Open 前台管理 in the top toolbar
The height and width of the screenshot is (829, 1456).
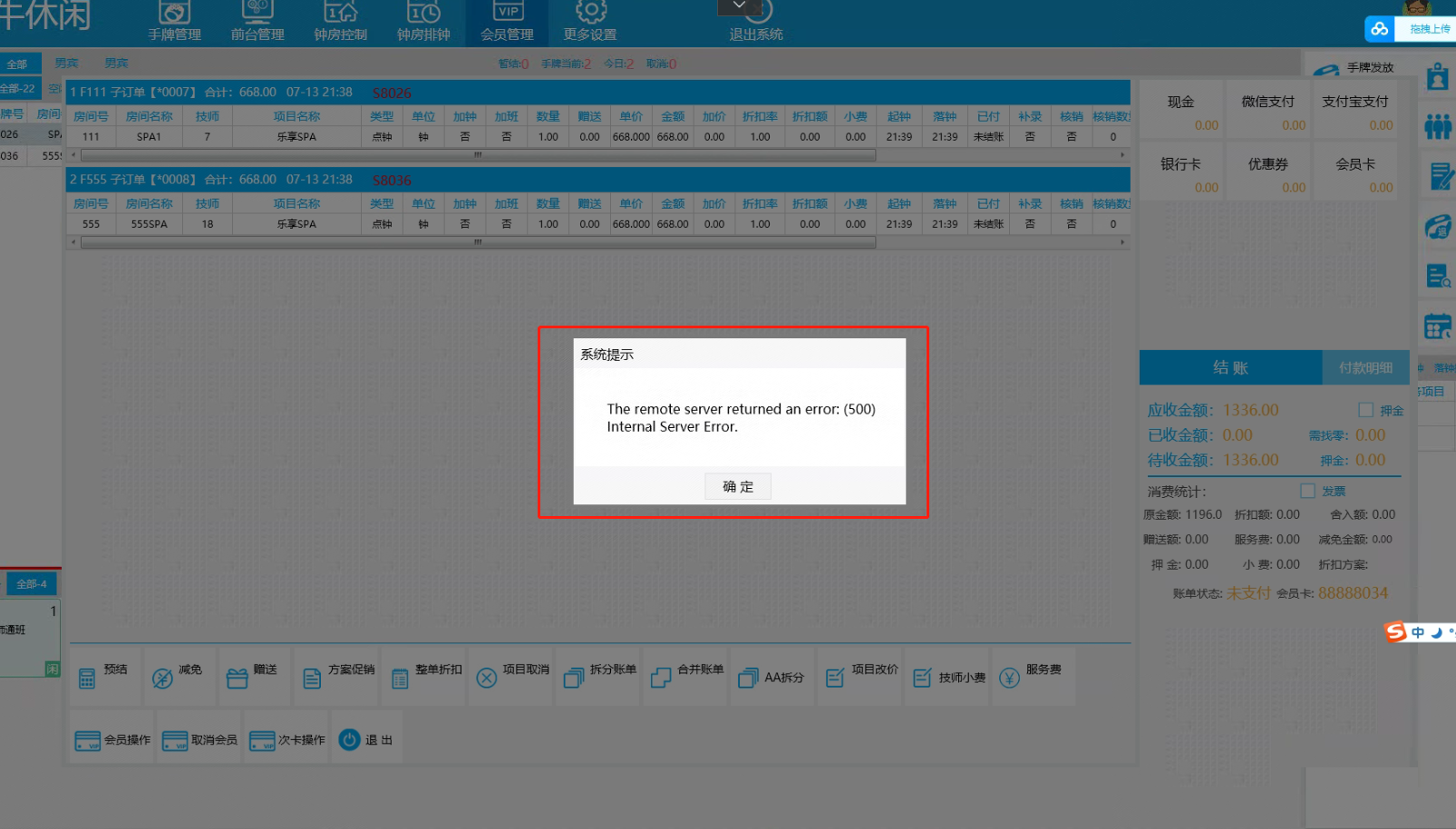tap(257, 22)
